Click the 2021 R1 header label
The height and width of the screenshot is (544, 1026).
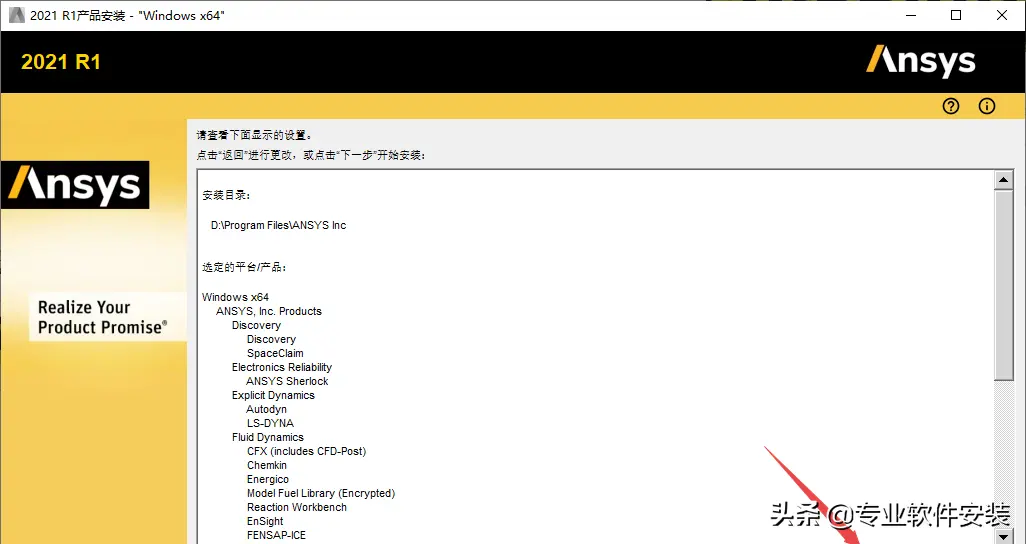(x=61, y=62)
